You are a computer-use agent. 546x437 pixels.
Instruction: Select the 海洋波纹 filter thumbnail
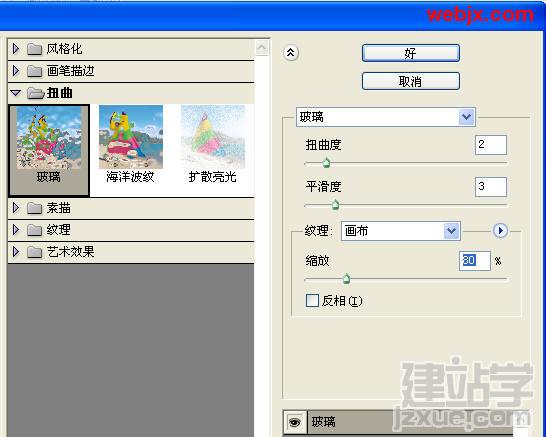point(131,144)
